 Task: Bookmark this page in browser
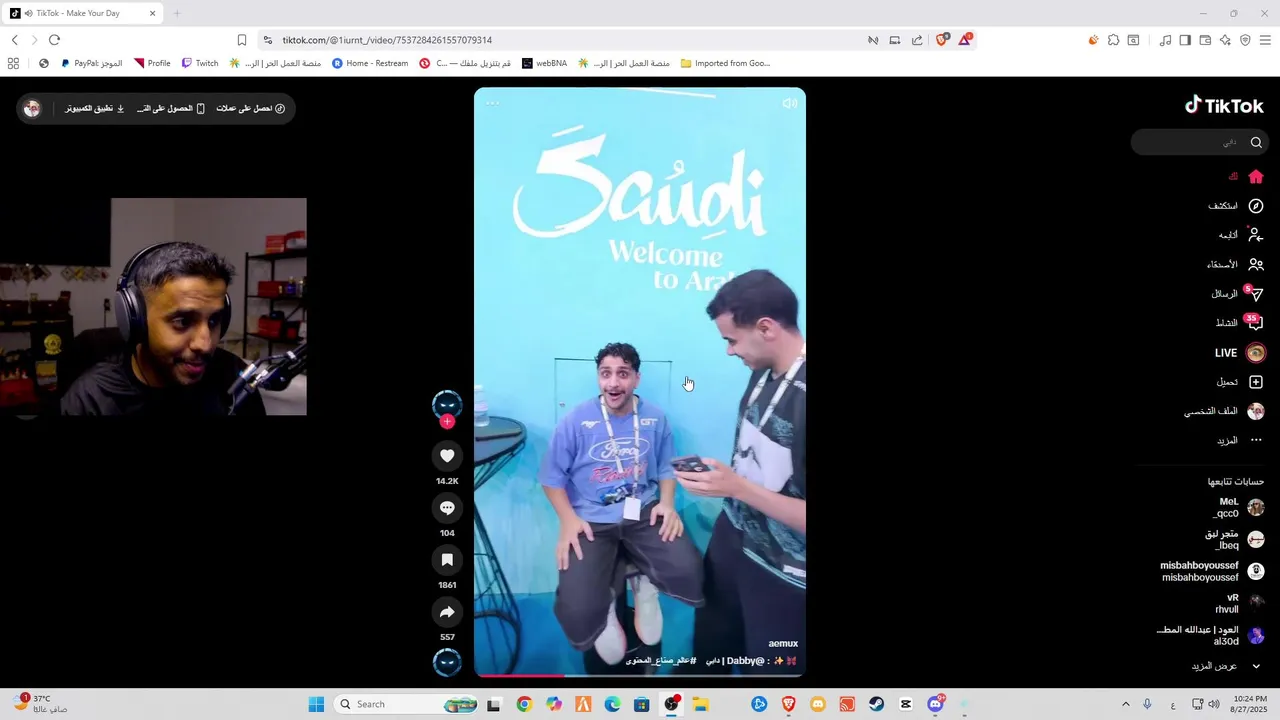(242, 40)
